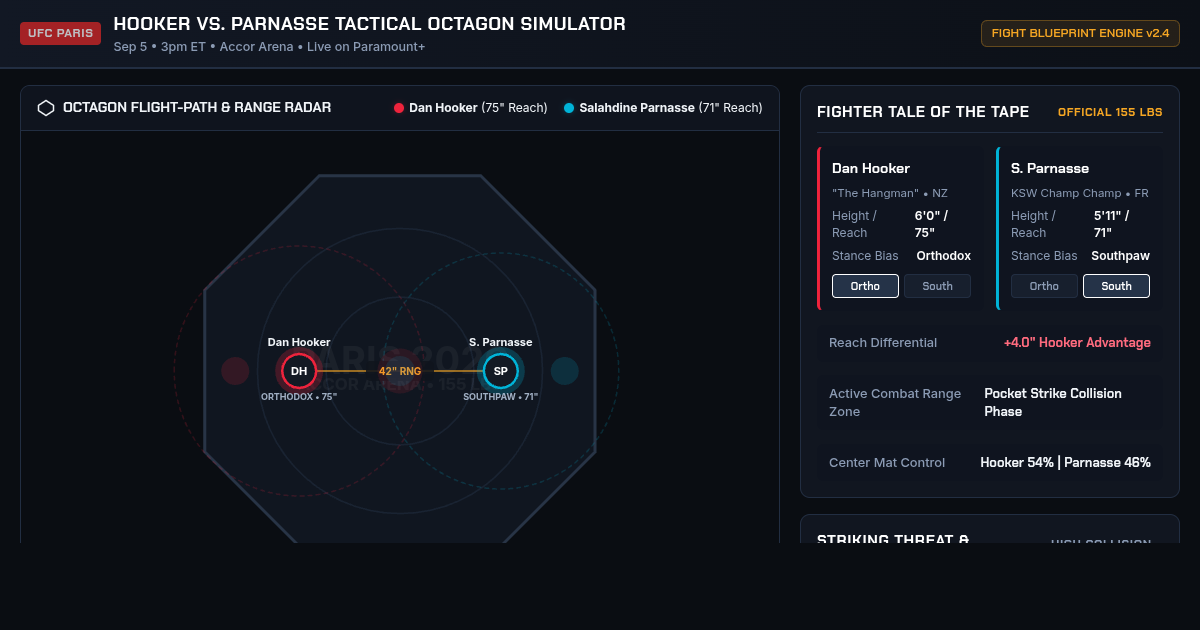Click the cyan dot in Parnasse legend
Viewport: 1200px width, 630px height.
pos(569,108)
